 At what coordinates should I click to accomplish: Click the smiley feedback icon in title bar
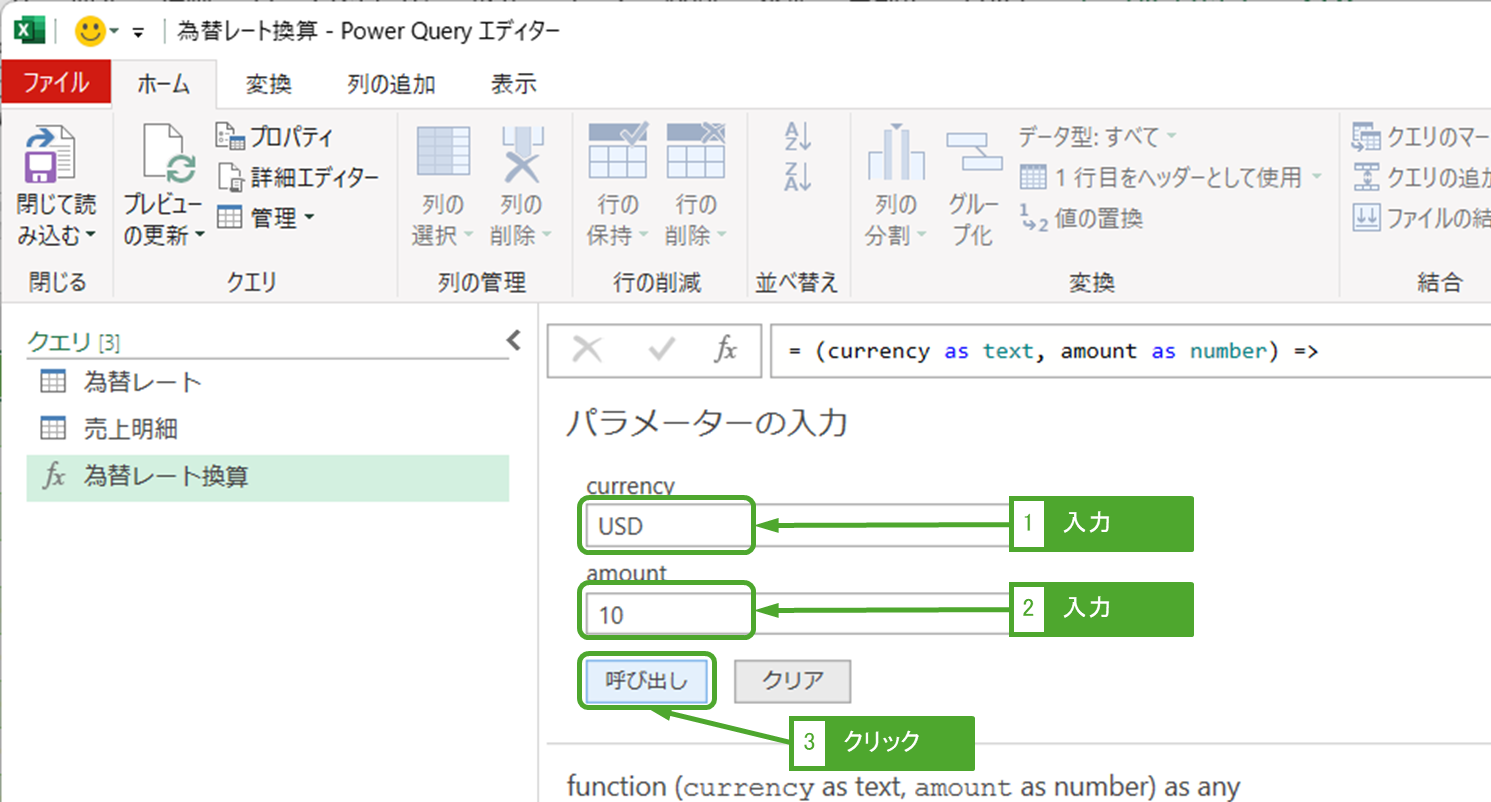90,32
